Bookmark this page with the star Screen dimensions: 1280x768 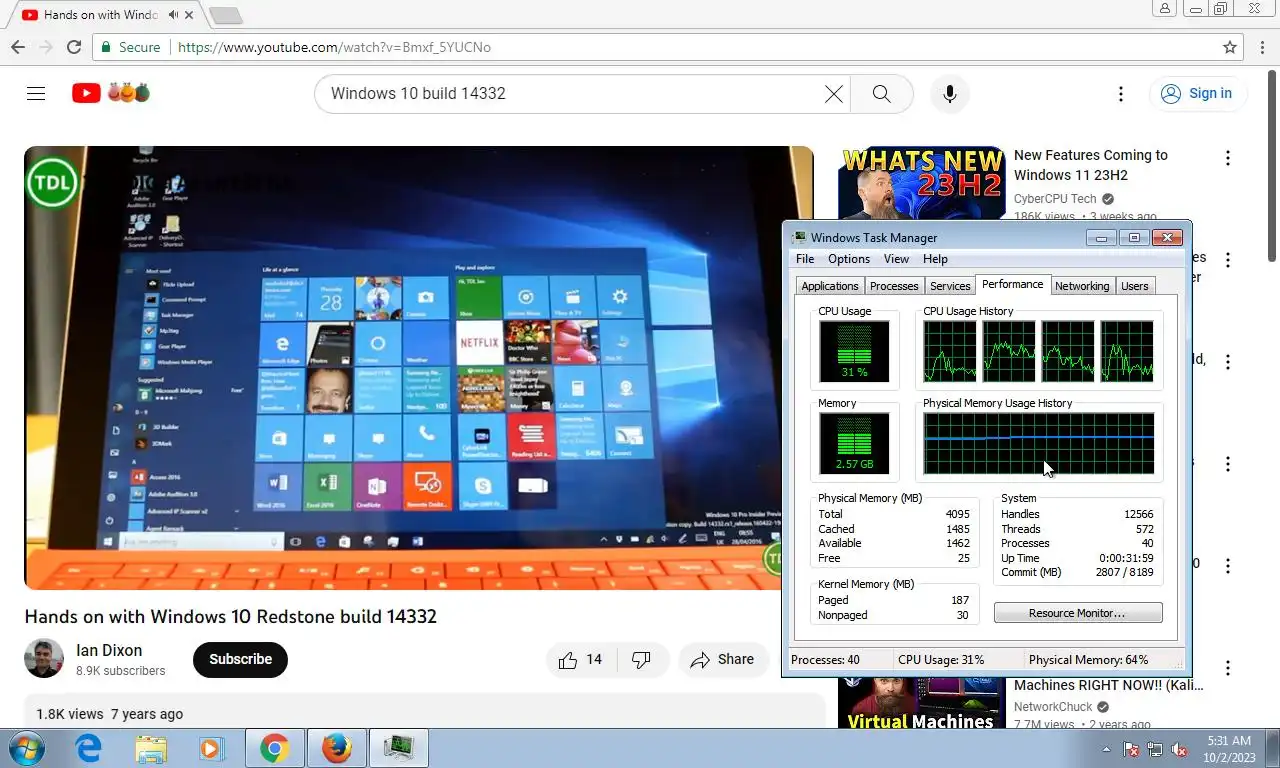tap(1230, 47)
